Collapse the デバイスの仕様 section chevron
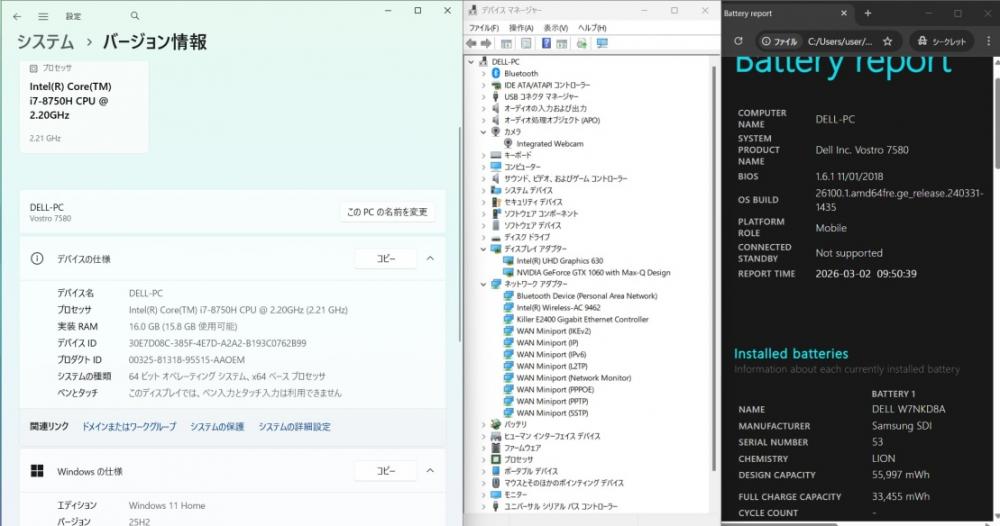Screen dimensions: 1000x526 coord(430,258)
